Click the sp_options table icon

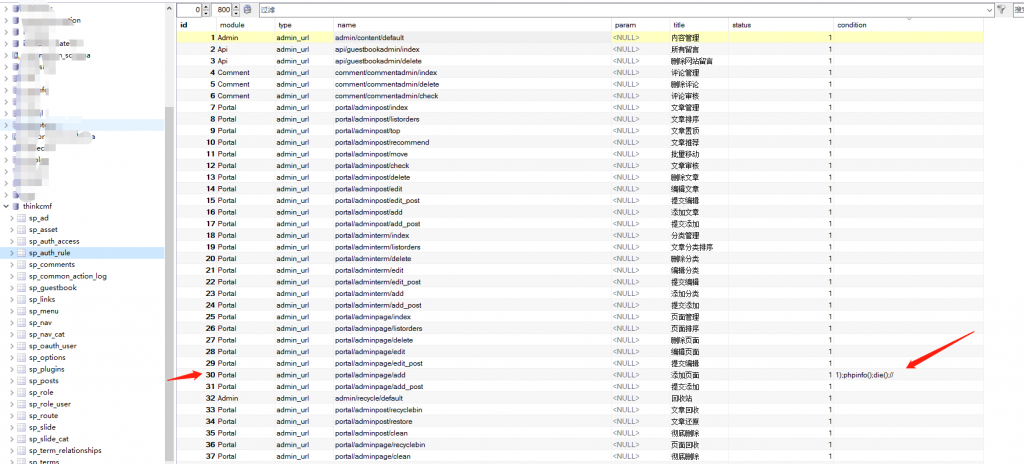pos(22,357)
